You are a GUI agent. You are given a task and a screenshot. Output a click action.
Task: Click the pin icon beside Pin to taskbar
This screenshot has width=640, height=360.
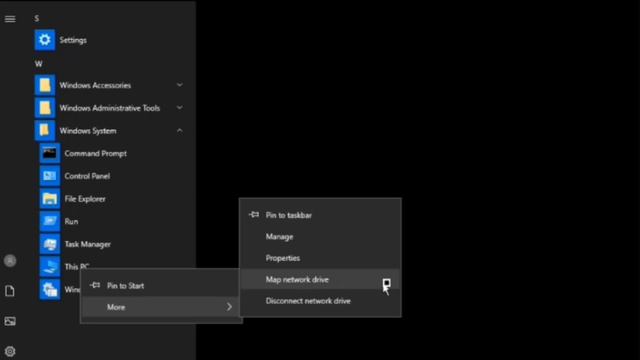[253, 215]
